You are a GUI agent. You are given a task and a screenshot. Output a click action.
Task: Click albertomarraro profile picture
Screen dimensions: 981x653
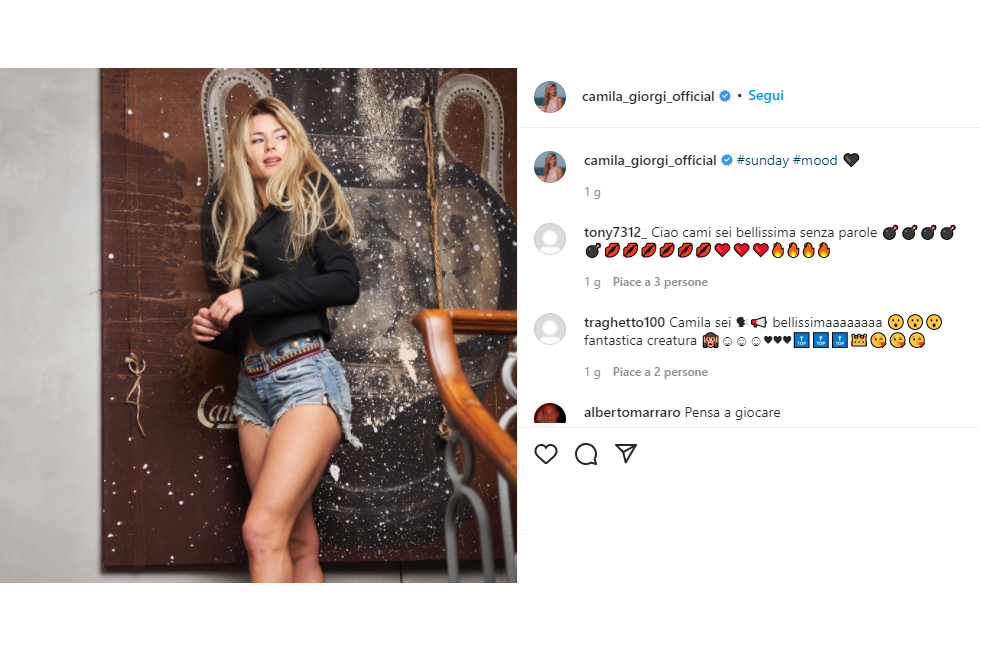pyautogui.click(x=550, y=413)
